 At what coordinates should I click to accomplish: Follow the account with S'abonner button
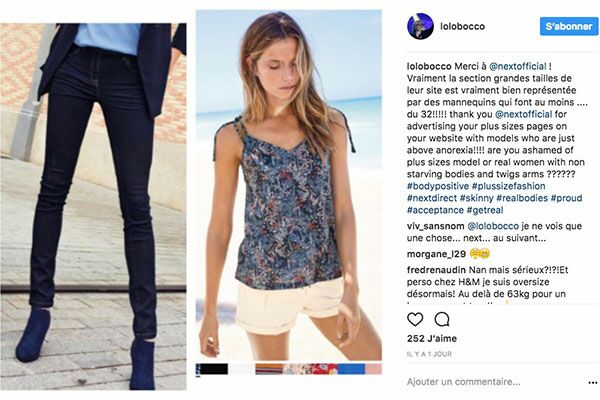click(x=569, y=26)
